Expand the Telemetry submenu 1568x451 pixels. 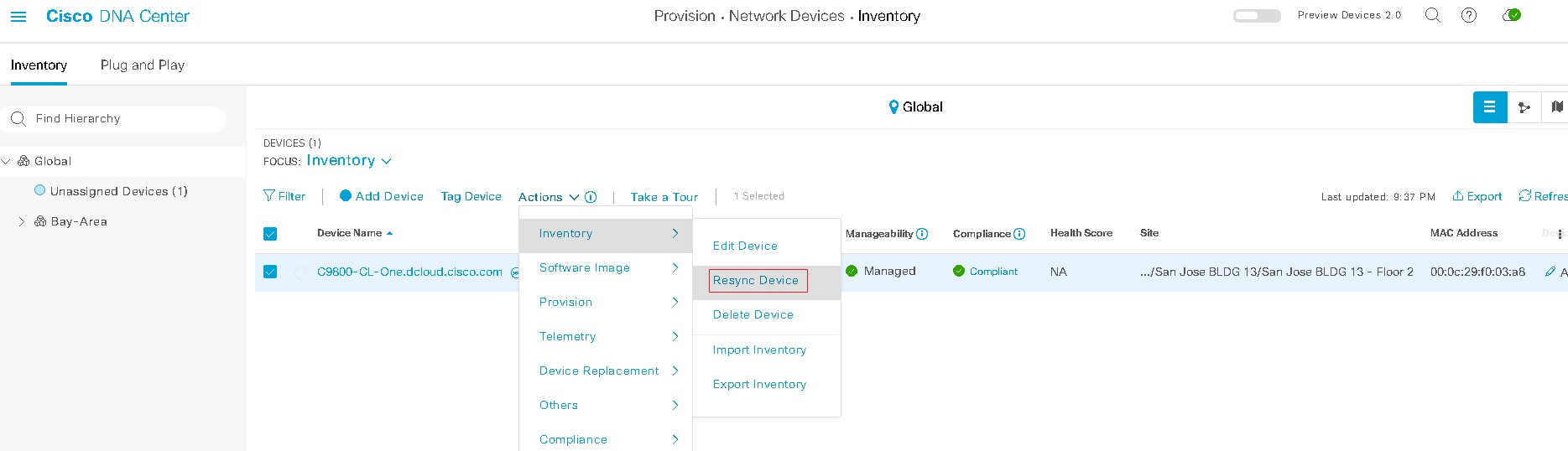[606, 336]
